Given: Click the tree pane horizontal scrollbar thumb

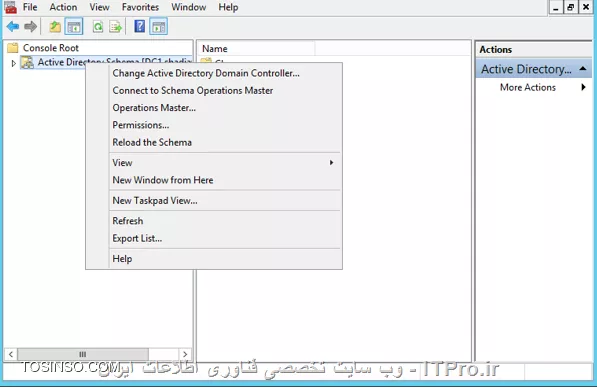Looking at the screenshot, I should pos(83,354).
